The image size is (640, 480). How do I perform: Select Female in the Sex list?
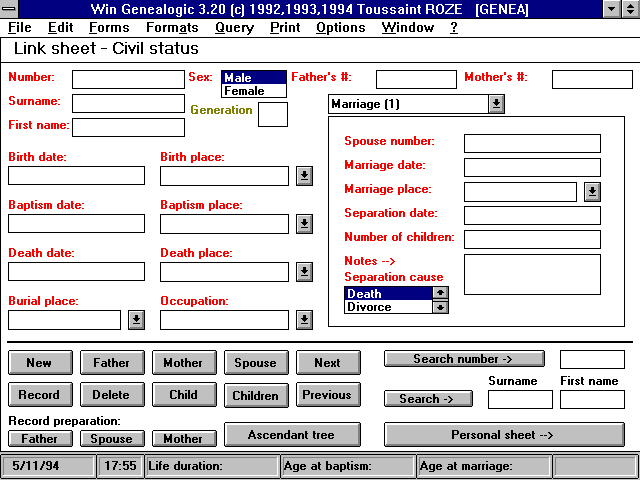click(252, 91)
